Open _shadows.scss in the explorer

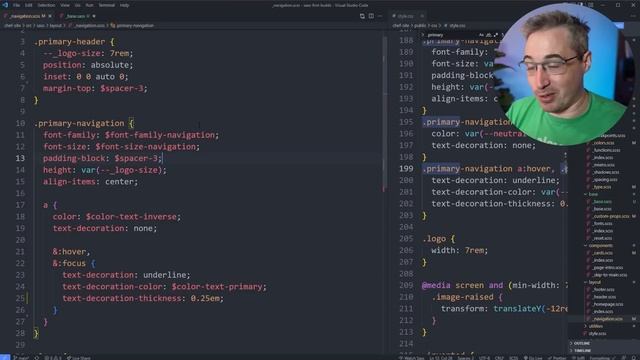click(606, 172)
